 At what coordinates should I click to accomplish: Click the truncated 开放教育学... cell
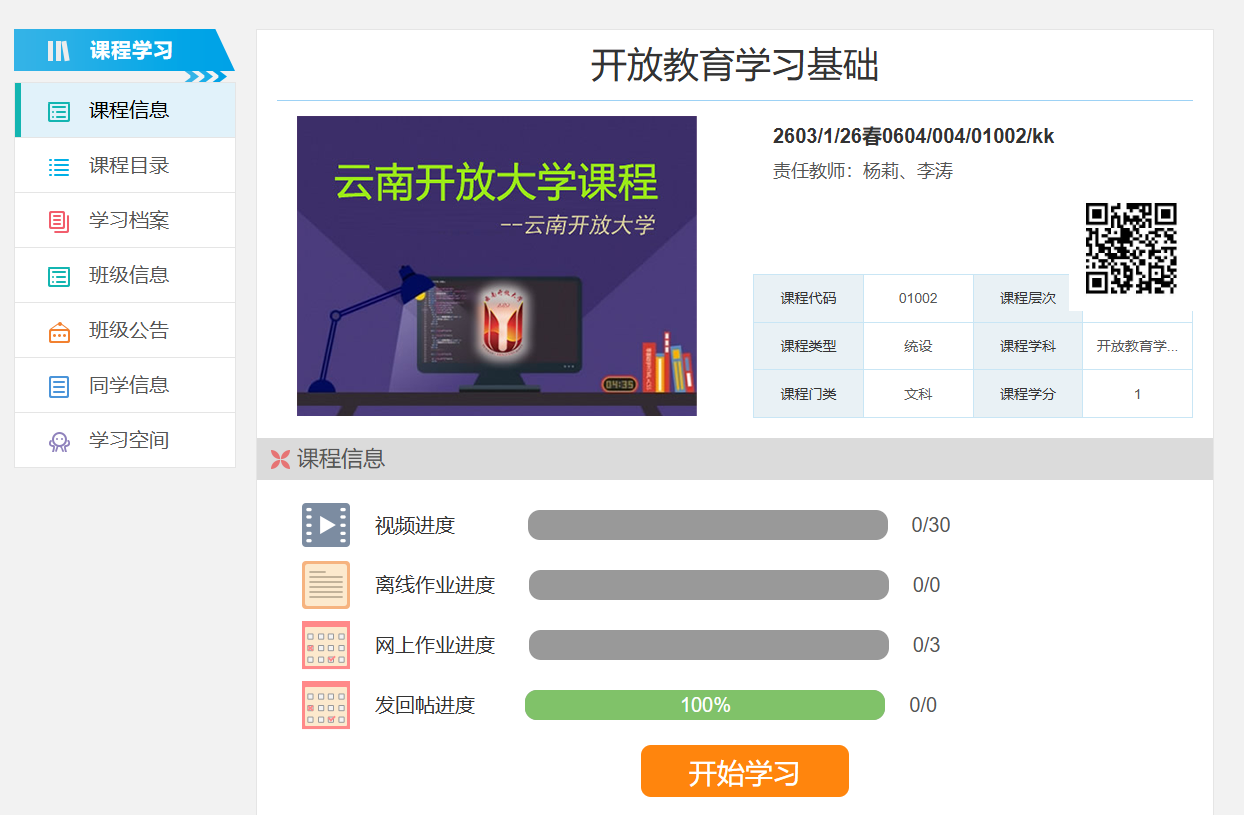click(x=1137, y=346)
